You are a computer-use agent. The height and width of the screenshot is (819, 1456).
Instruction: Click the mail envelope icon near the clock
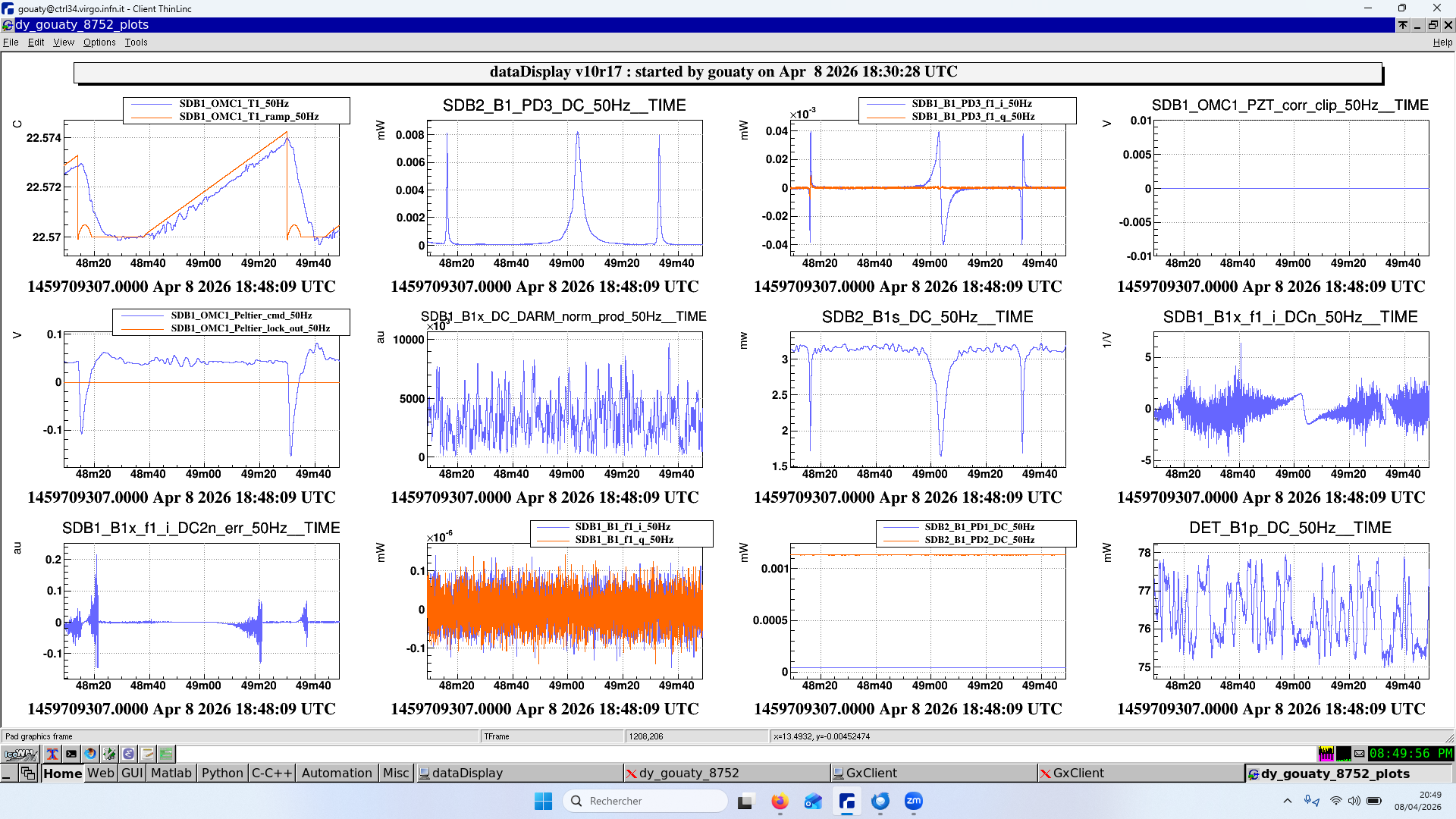click(1360, 754)
